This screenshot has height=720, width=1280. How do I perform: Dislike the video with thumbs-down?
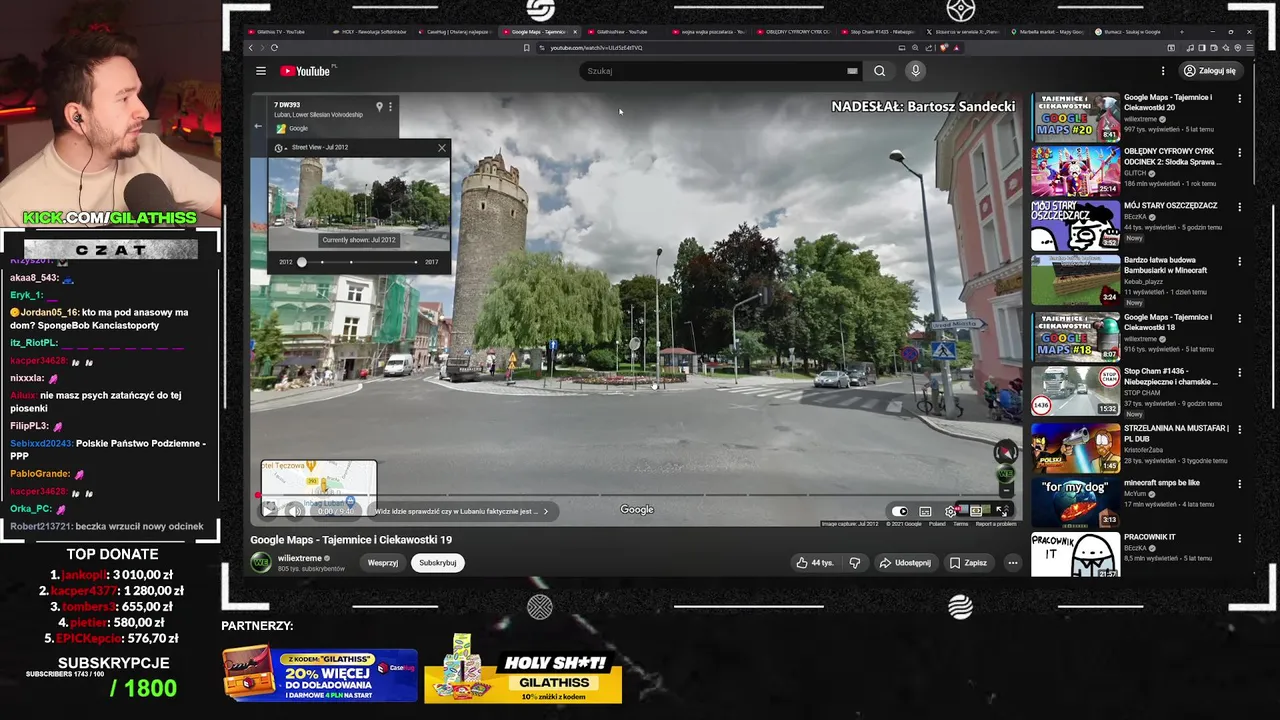[x=855, y=563]
